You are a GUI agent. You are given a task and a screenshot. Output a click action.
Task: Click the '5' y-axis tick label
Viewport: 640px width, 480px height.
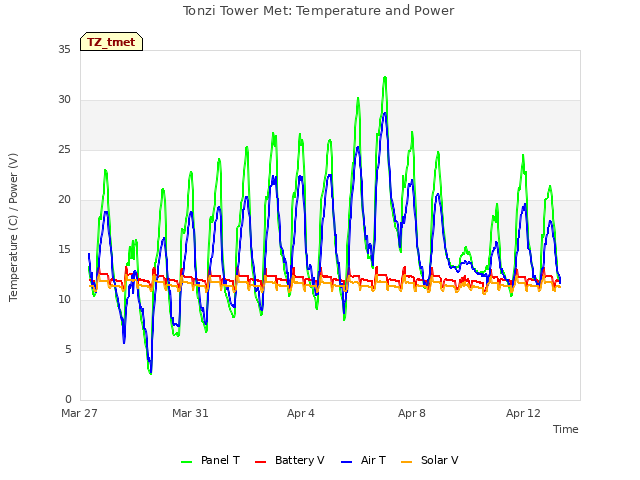[68, 350]
